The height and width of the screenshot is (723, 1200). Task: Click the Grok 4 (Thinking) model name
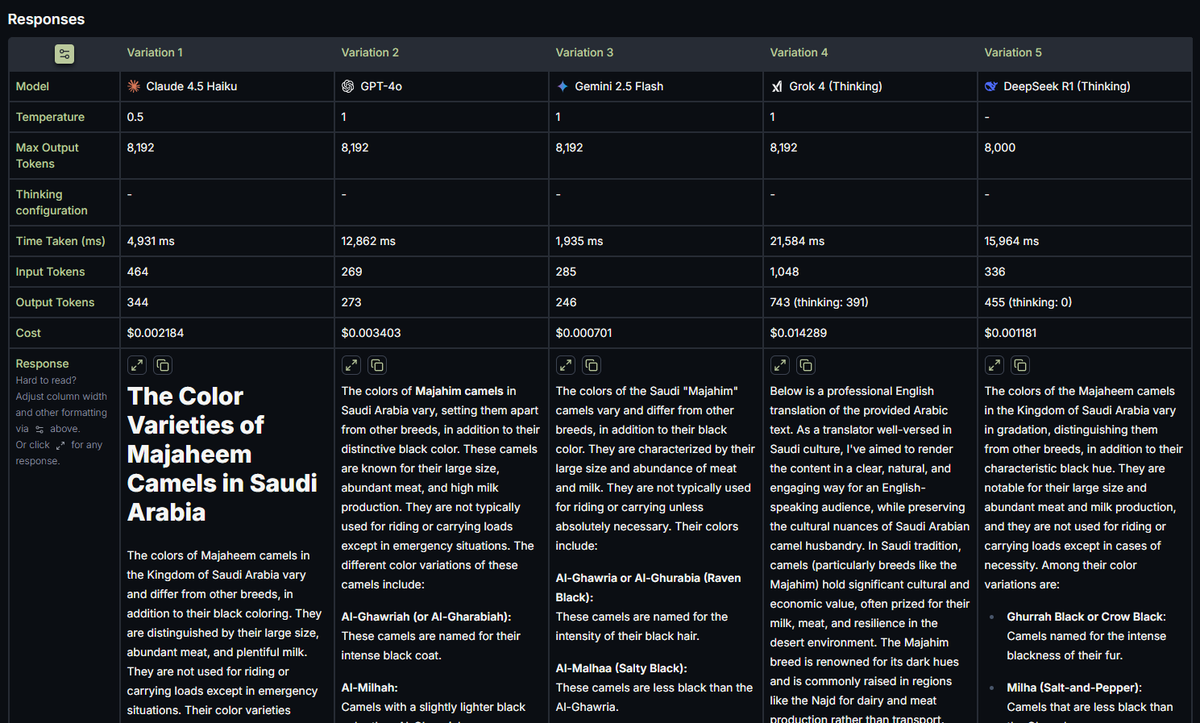point(836,87)
